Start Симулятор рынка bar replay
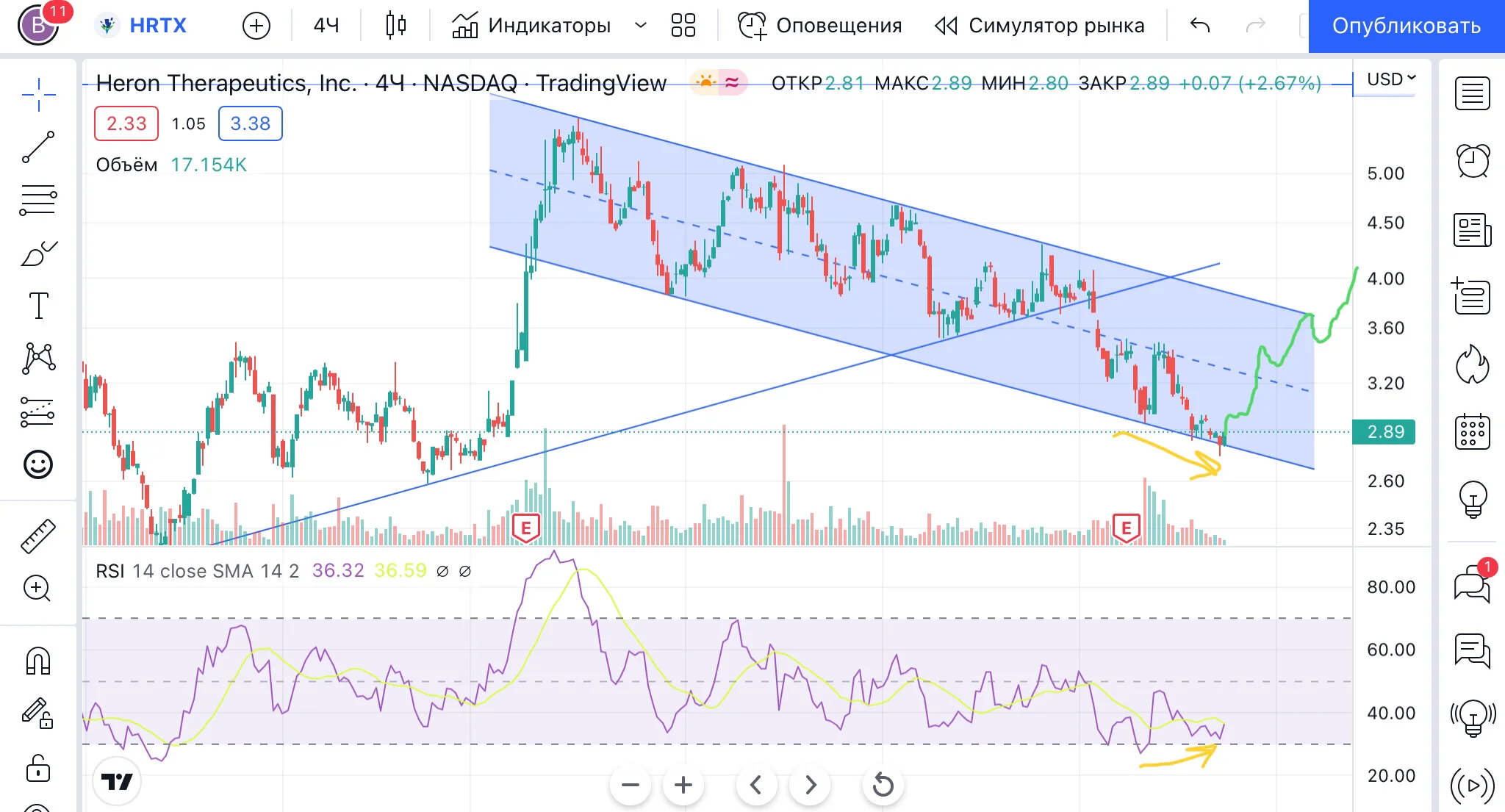Screen dimensions: 1505x812 (1039, 26)
